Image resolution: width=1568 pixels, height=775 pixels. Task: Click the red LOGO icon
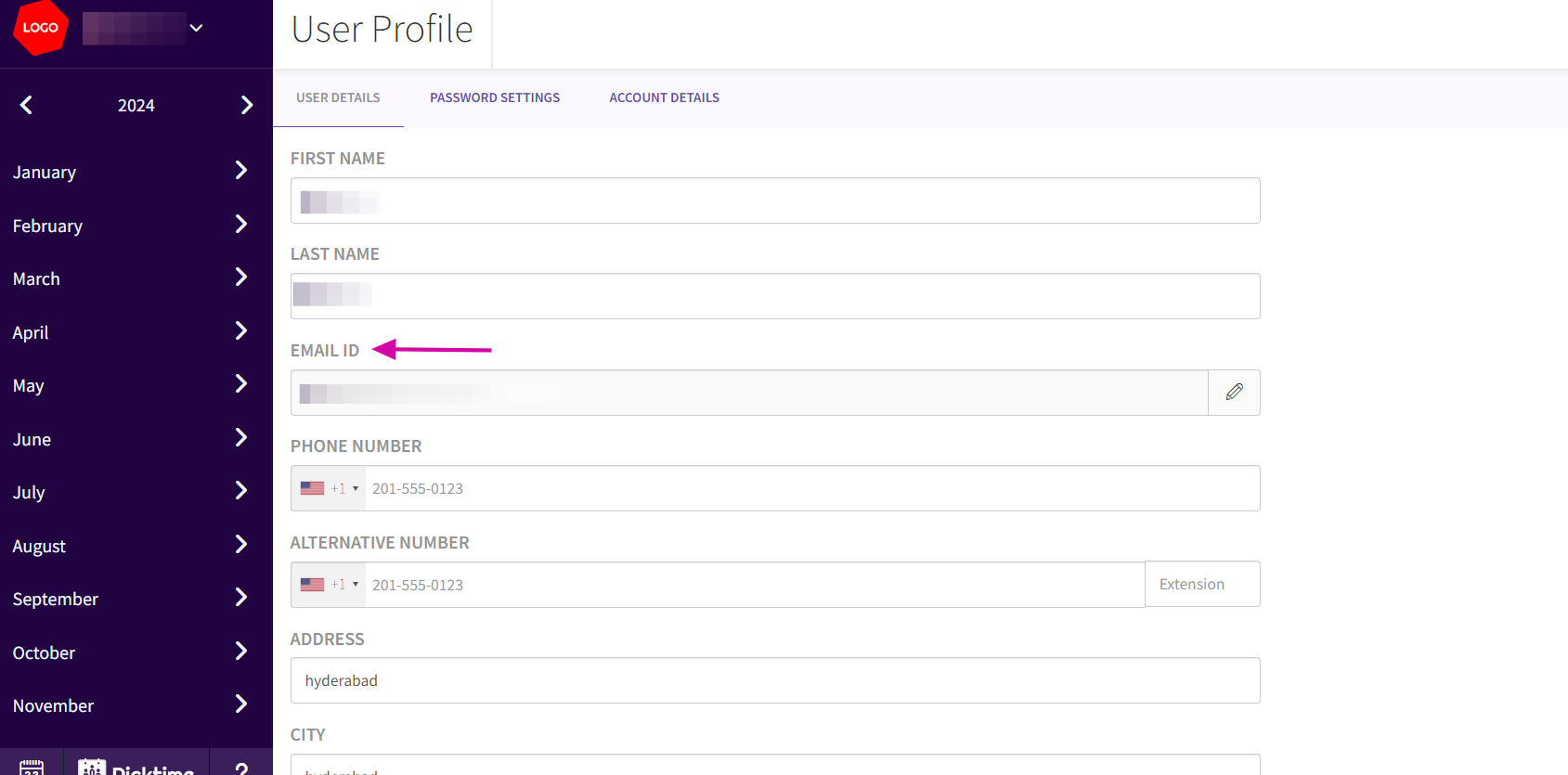pos(40,28)
